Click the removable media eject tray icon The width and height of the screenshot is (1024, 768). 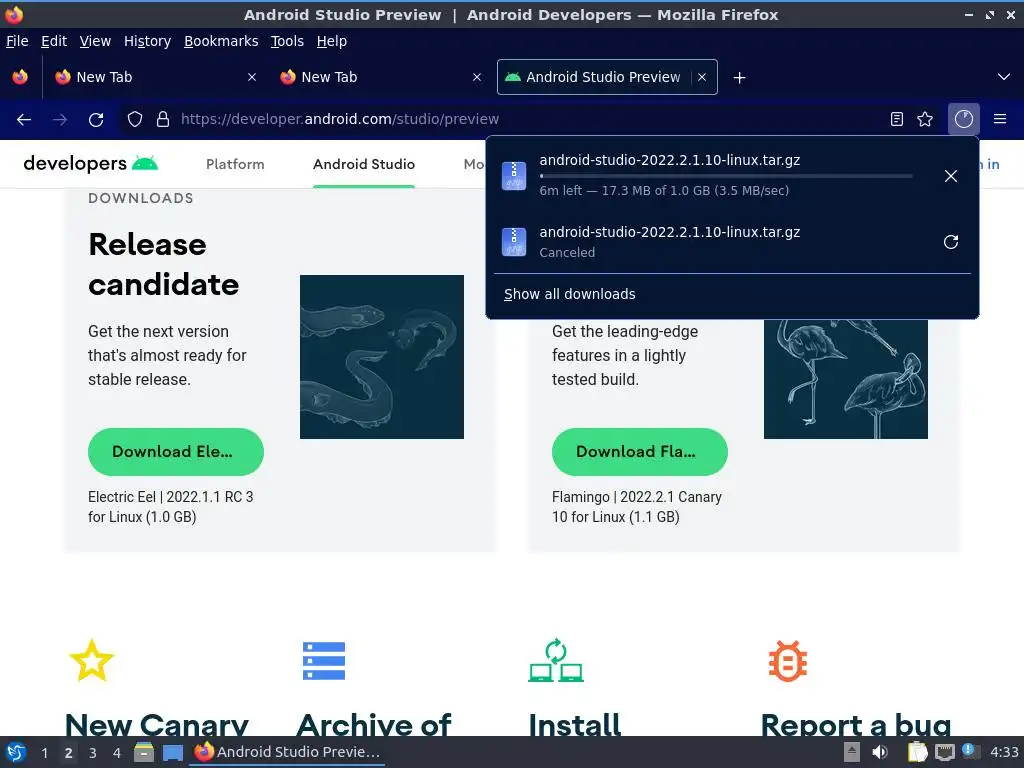[852, 752]
